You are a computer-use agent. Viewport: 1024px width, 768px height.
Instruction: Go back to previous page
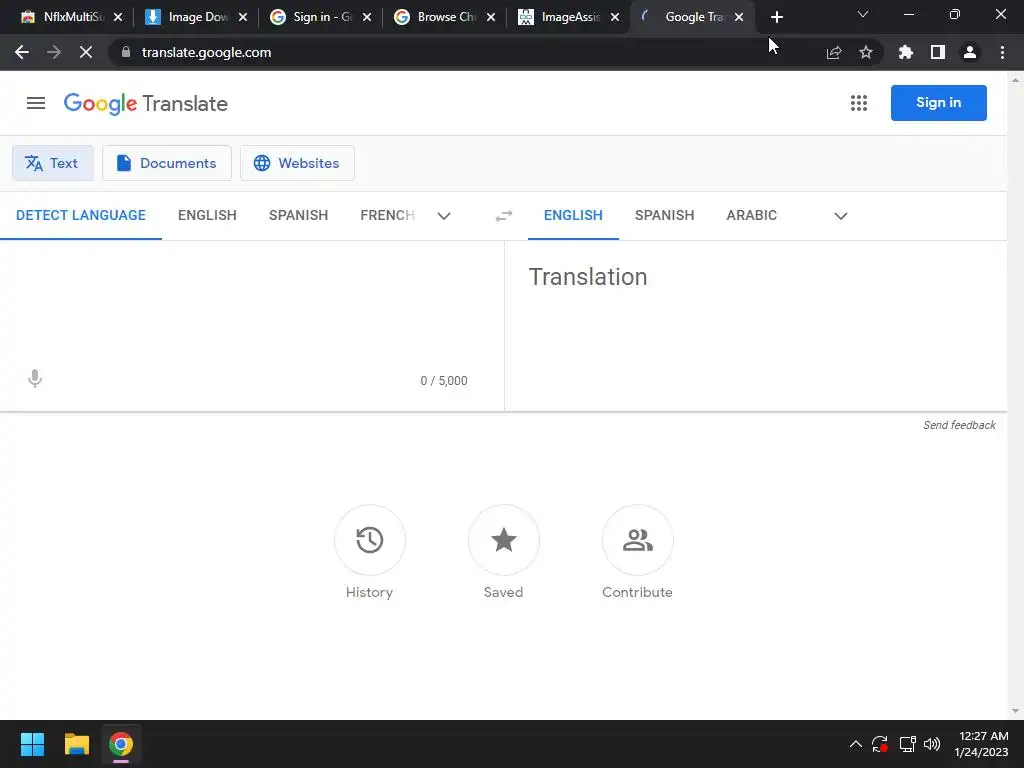22,52
